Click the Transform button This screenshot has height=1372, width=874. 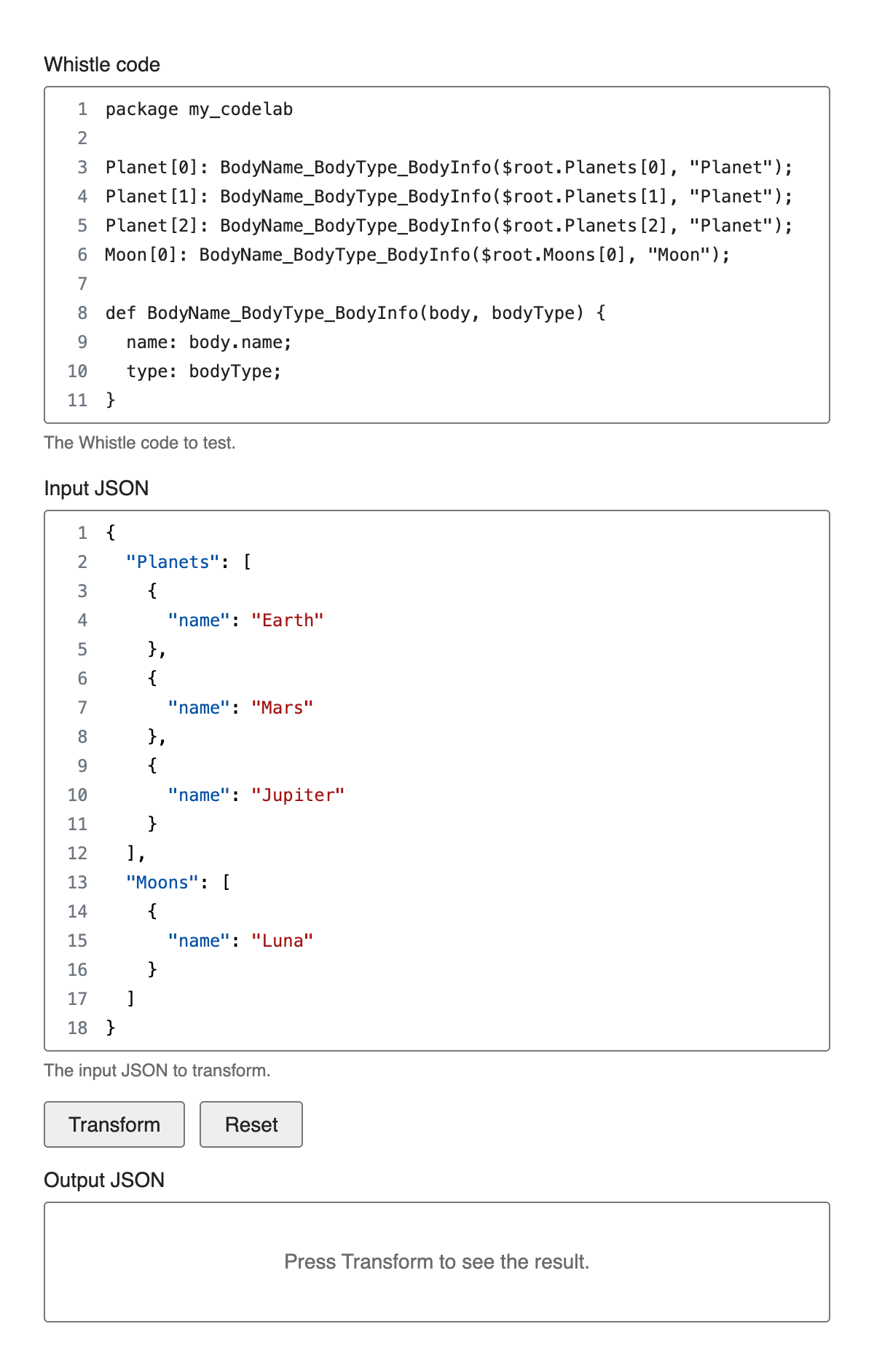tap(114, 1124)
